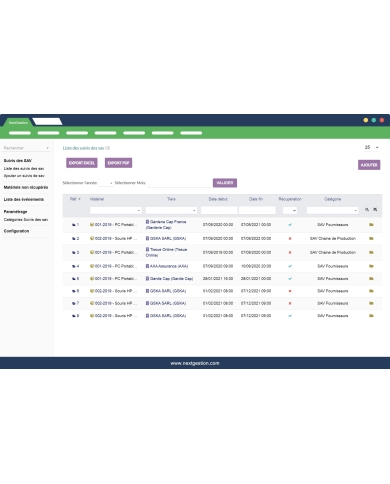Open the folder icon for row 6
Screen dimensions: 390x484
coord(371,291)
